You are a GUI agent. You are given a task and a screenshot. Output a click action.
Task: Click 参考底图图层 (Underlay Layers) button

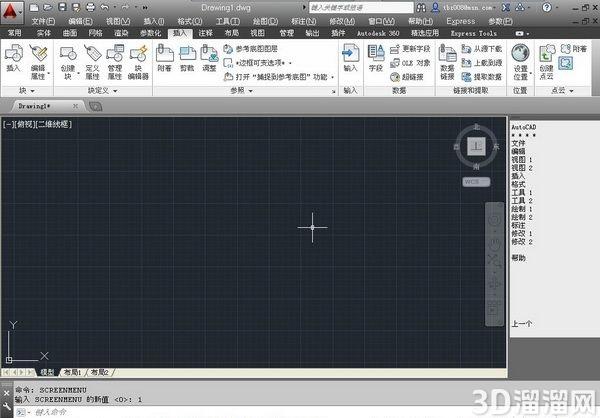(251, 49)
